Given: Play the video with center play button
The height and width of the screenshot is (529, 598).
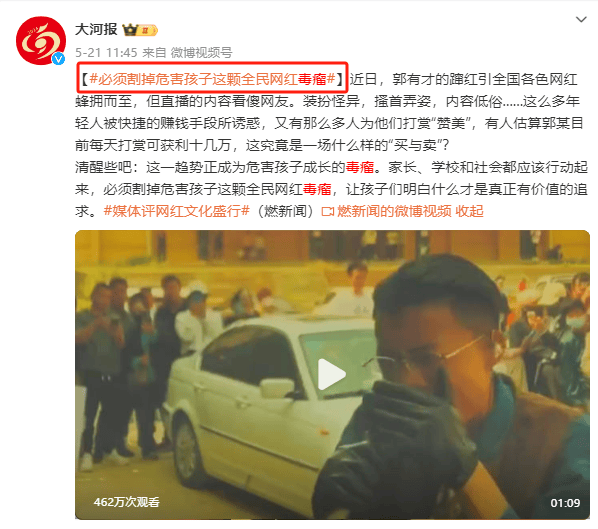Looking at the screenshot, I should pyautogui.click(x=331, y=375).
